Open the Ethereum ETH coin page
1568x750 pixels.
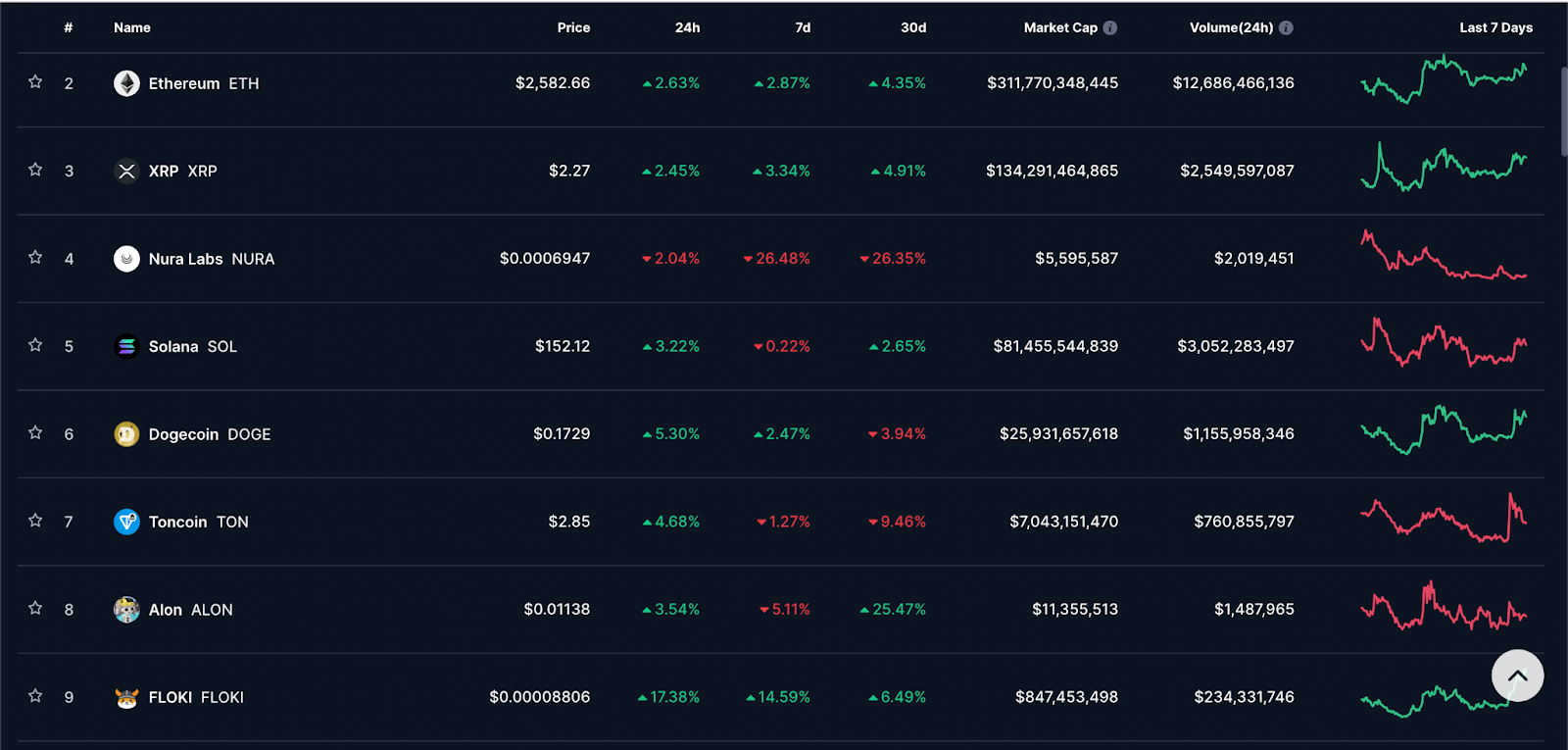204,83
